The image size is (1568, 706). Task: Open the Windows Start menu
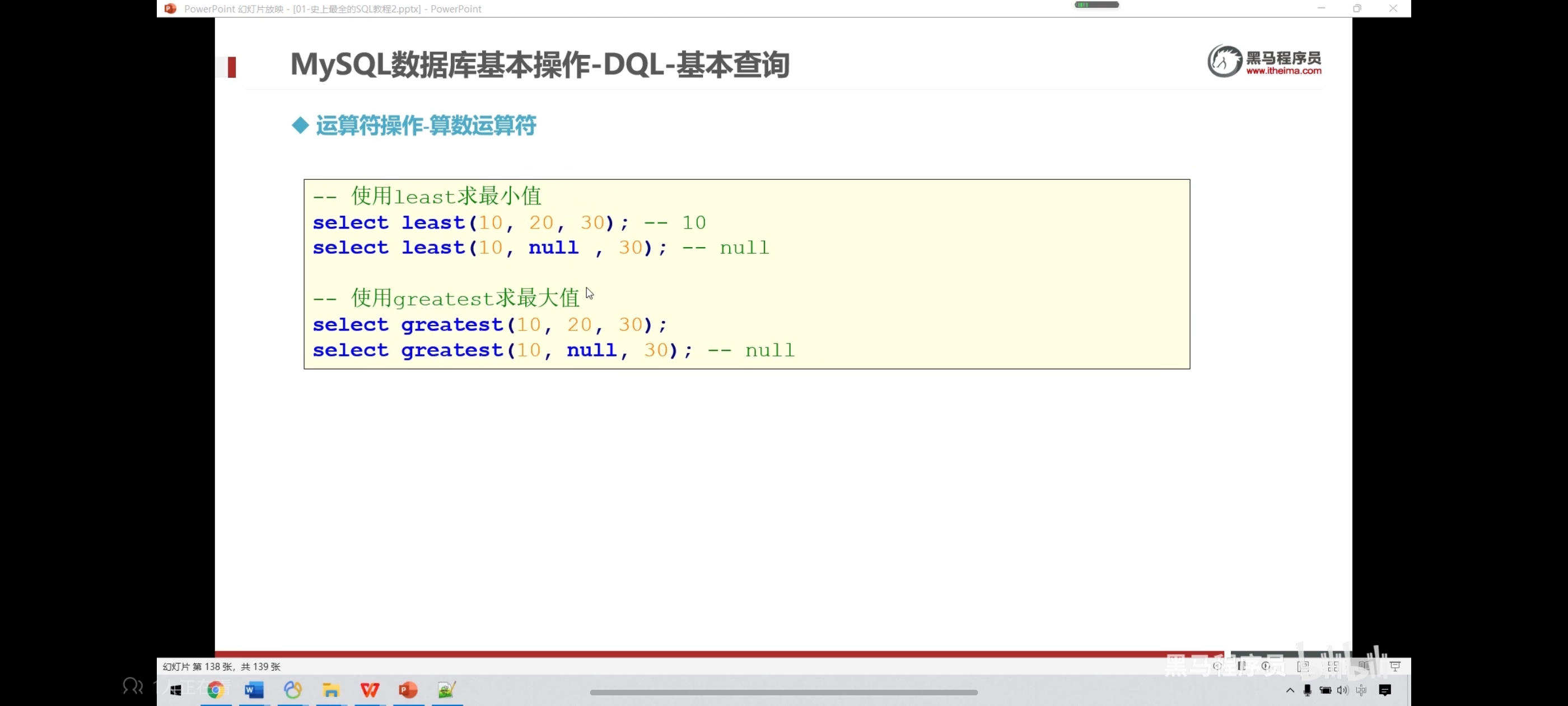point(176,690)
